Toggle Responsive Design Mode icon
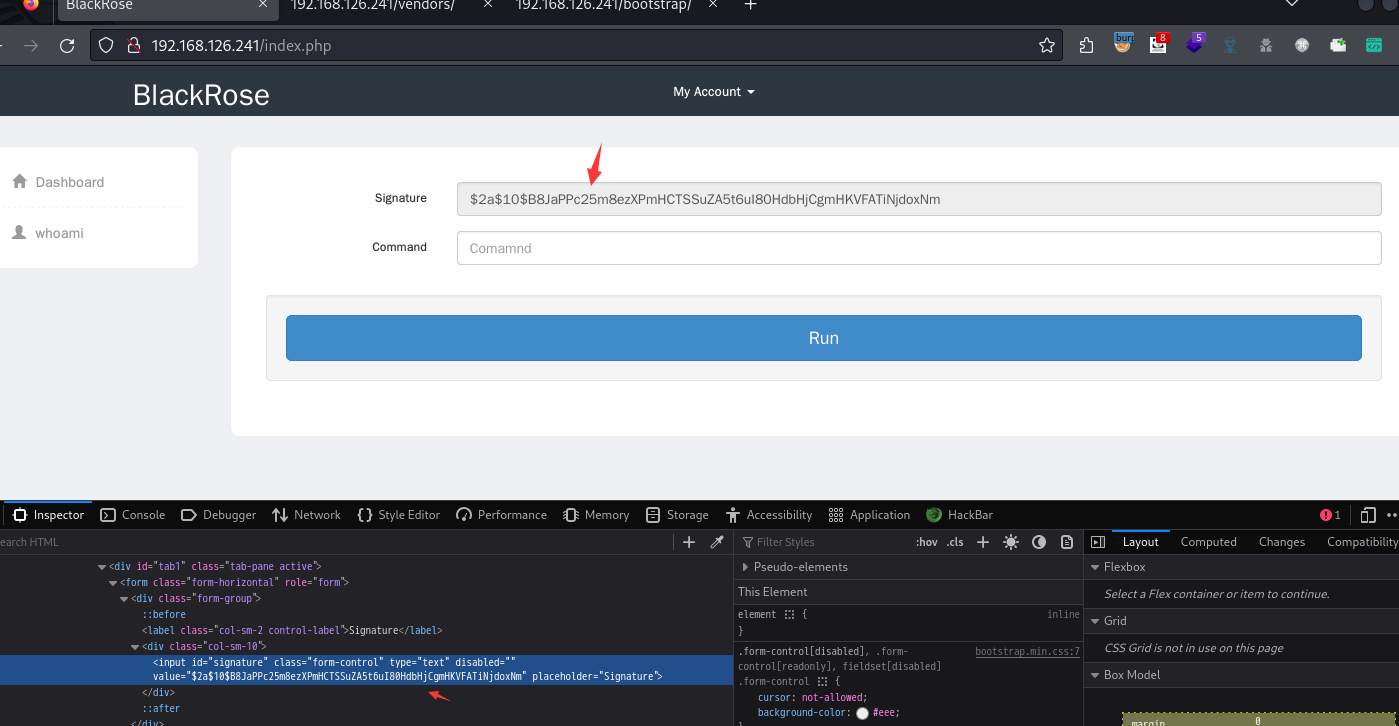The image size is (1399, 726). [1368, 515]
